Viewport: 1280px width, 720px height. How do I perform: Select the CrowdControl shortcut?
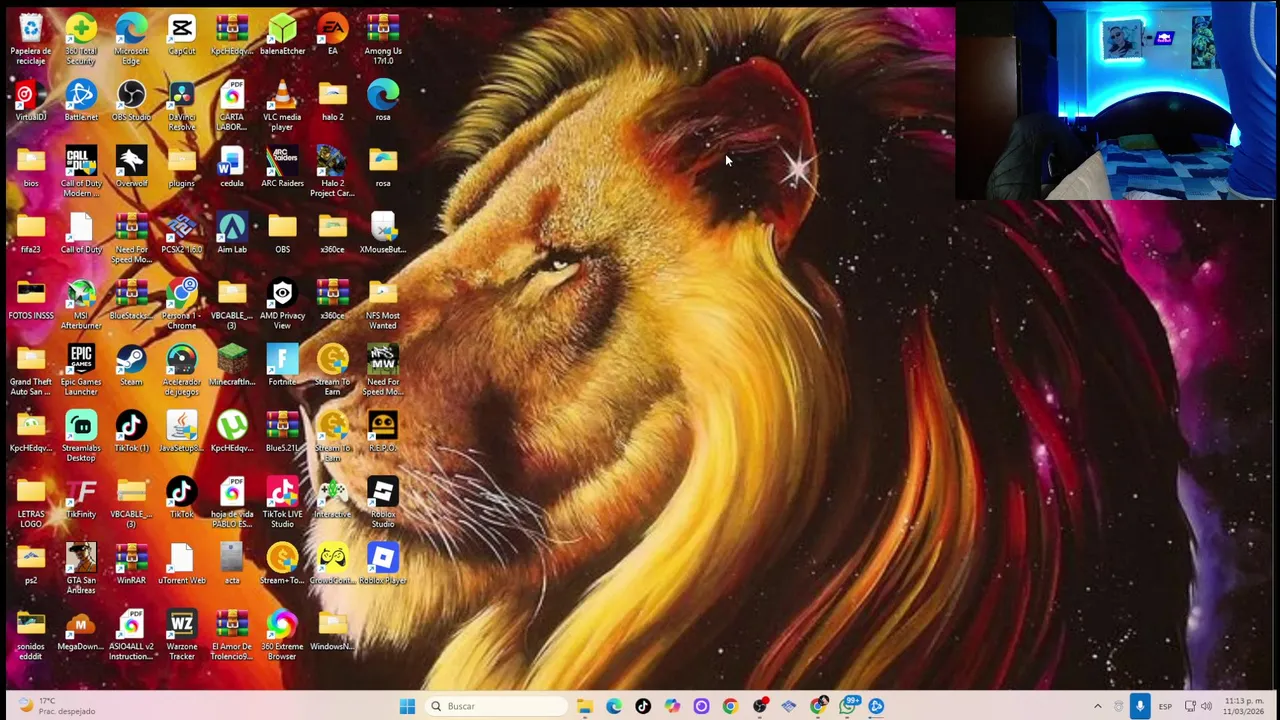(332, 564)
